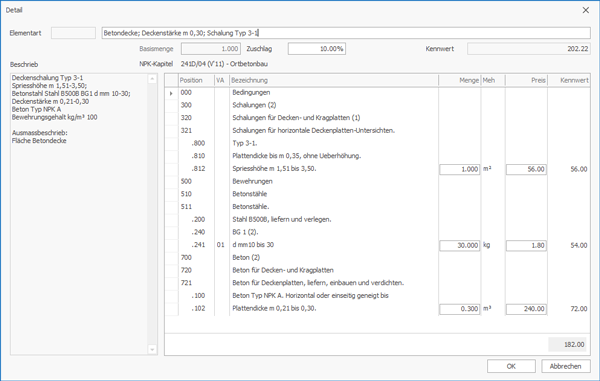Edit Menge 0.300 m³ field
Image resolution: width=600 pixels, height=381 pixels.
click(460, 309)
